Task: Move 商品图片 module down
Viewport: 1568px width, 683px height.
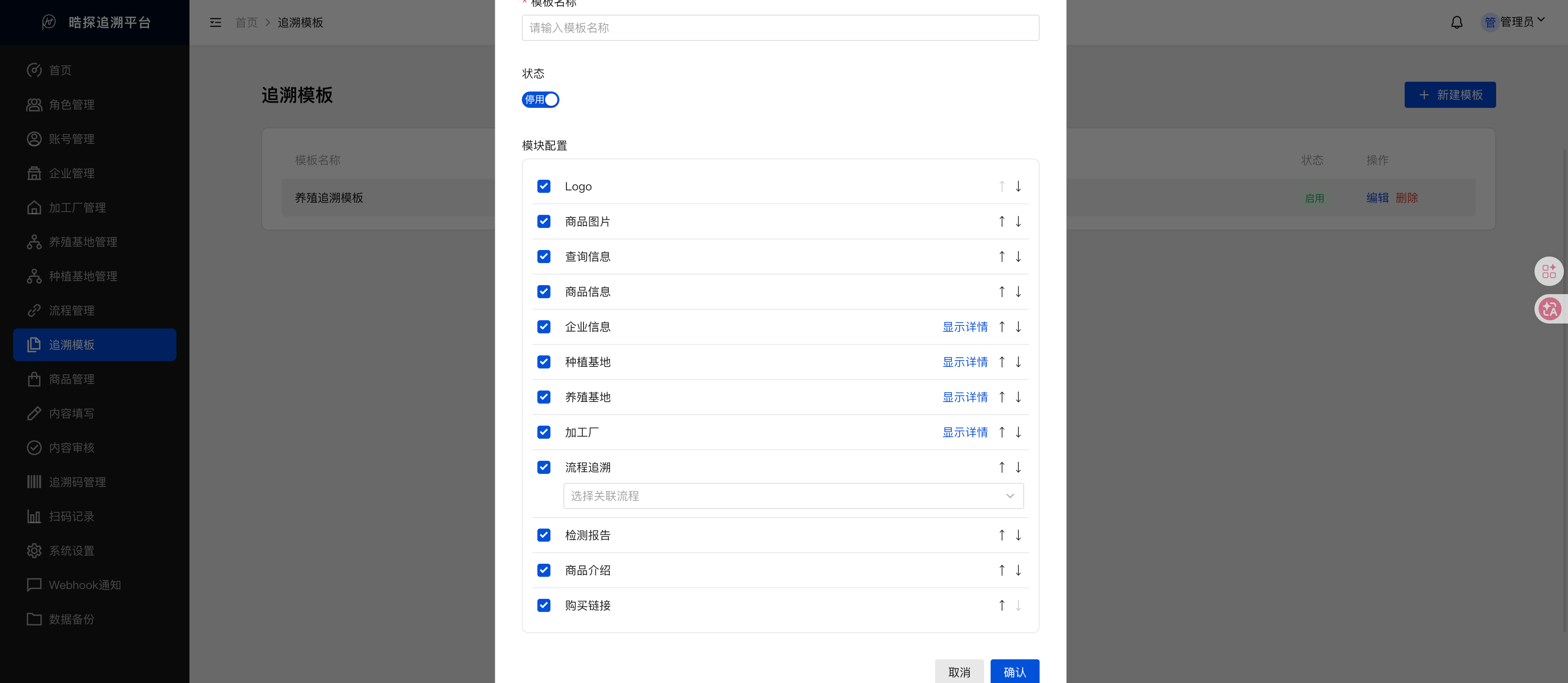Action: coord(1018,221)
